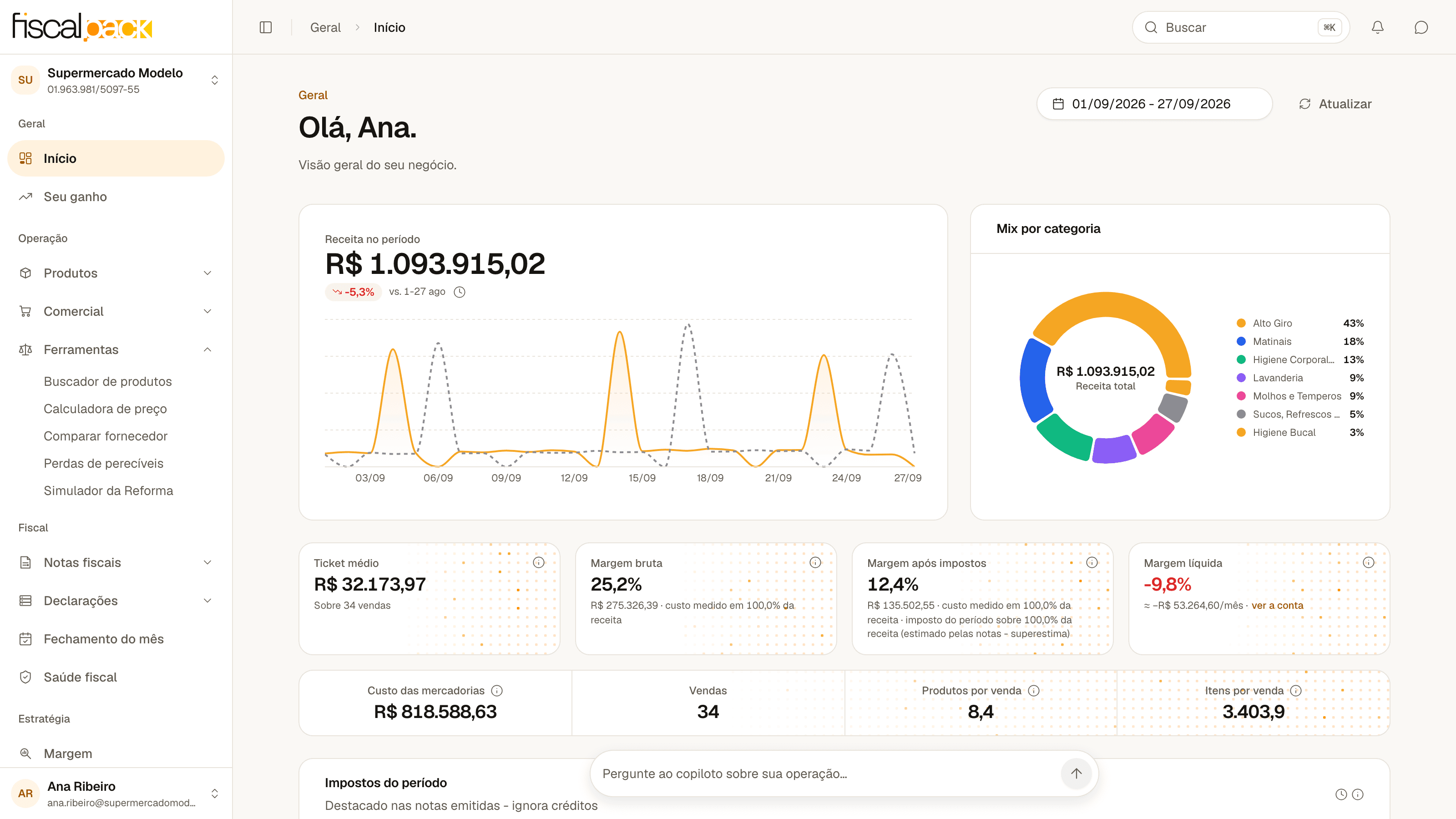
Task: Open Fechamento do mês
Action: click(x=116, y=639)
